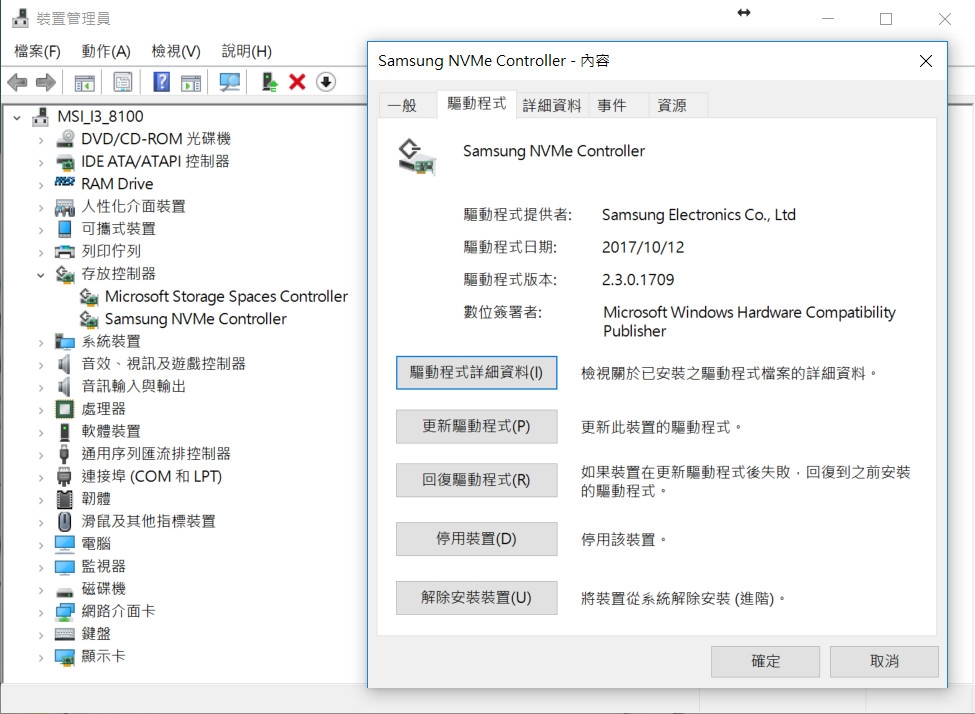This screenshot has width=975, height=714.
Task: Click the RAM Drive icon
Action: coord(65,182)
